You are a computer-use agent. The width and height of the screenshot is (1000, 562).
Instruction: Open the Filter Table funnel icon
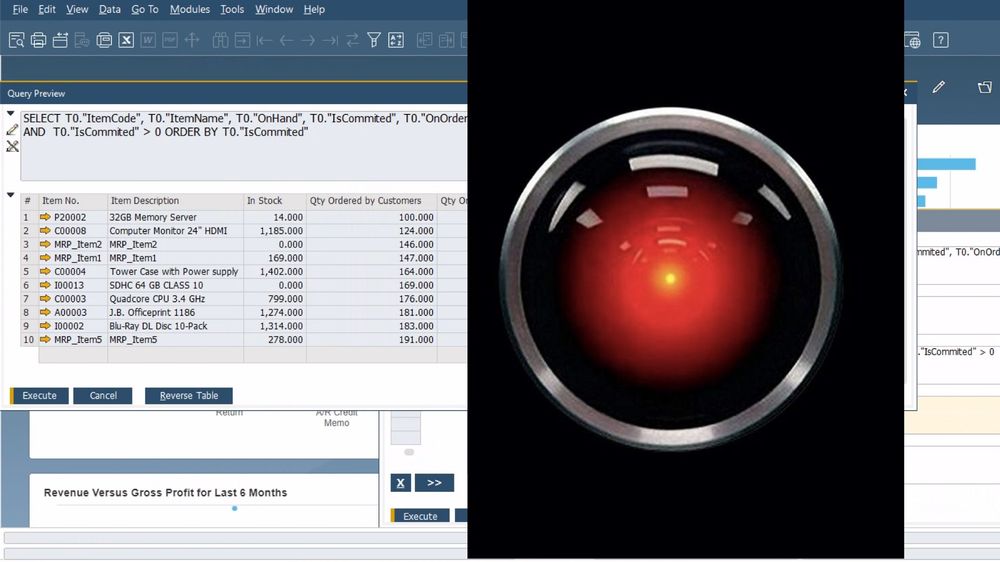[374, 40]
